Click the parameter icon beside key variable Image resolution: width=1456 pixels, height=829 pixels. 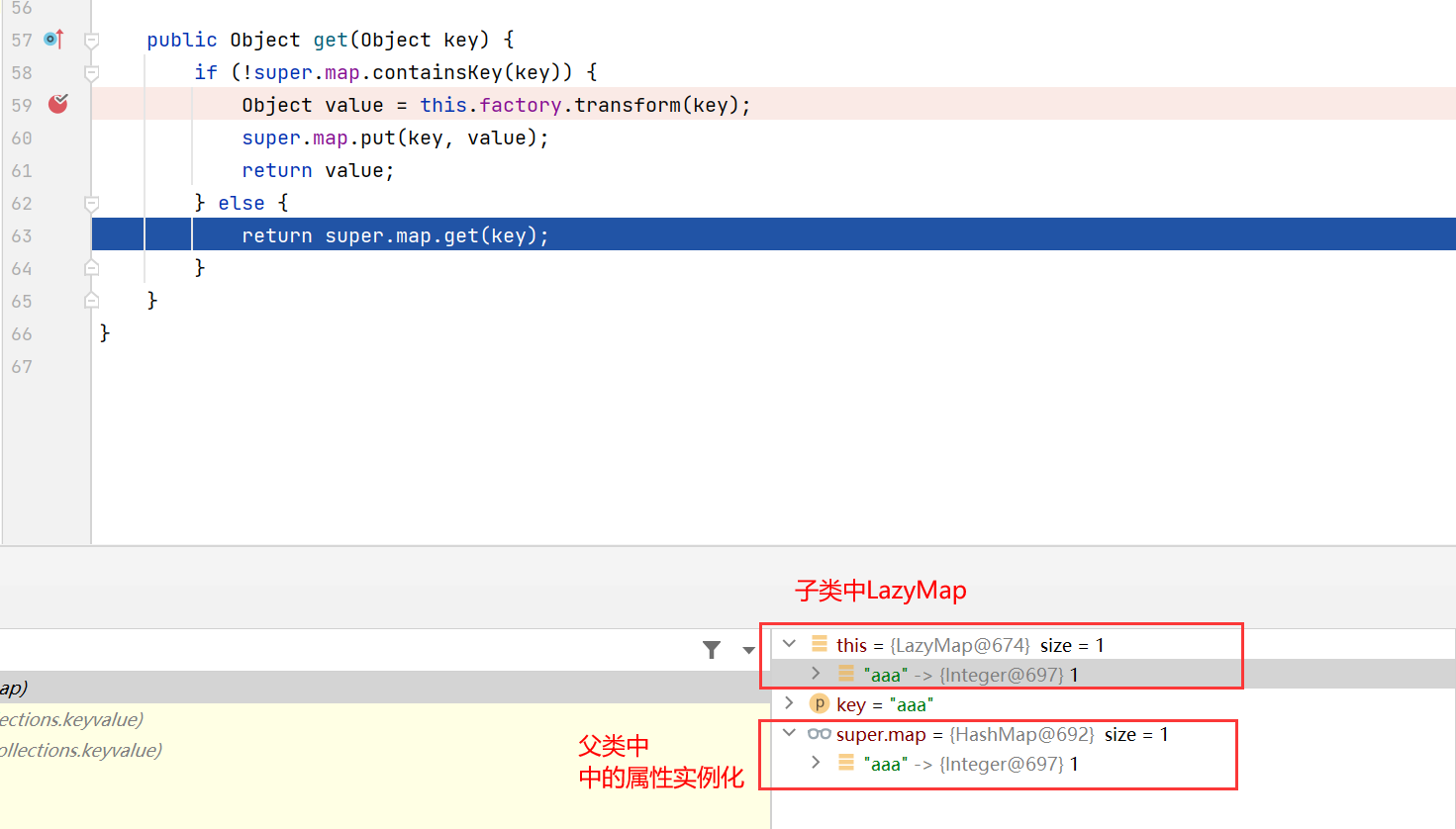coord(819,703)
